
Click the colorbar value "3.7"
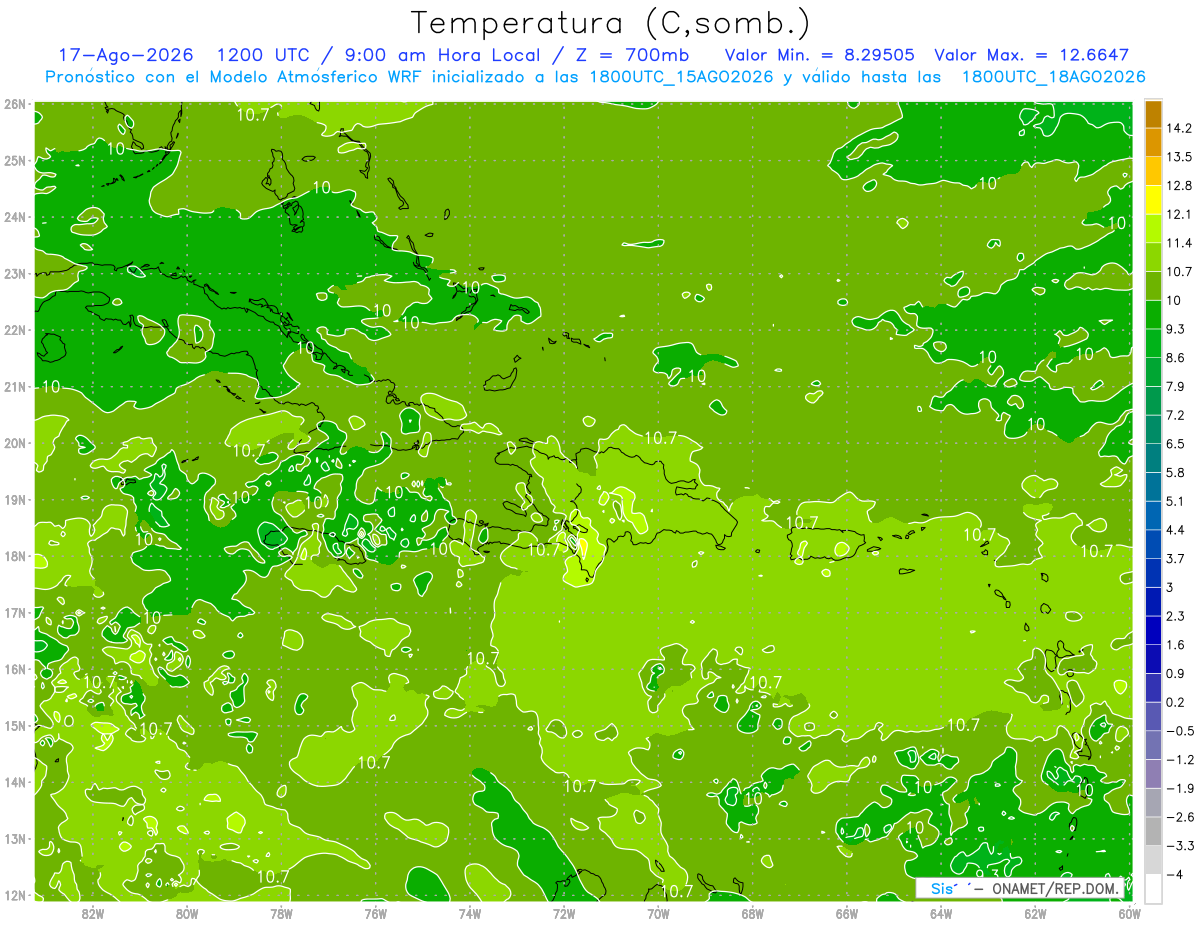pyautogui.click(x=1176, y=558)
